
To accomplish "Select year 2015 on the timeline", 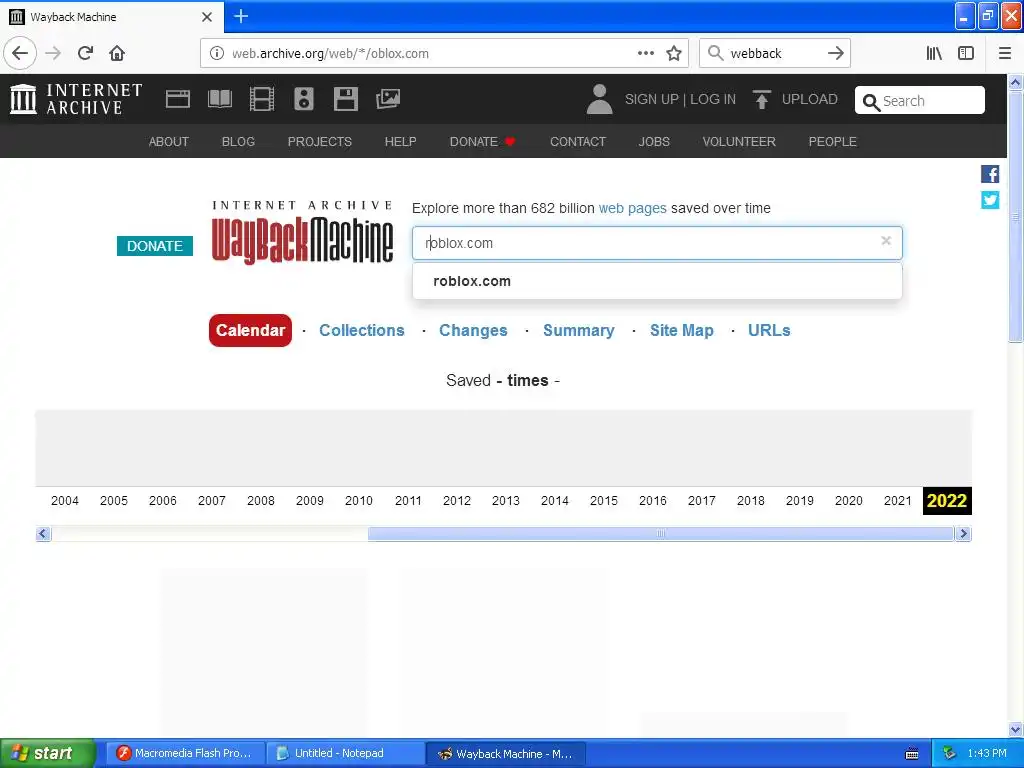I will pos(603,501).
